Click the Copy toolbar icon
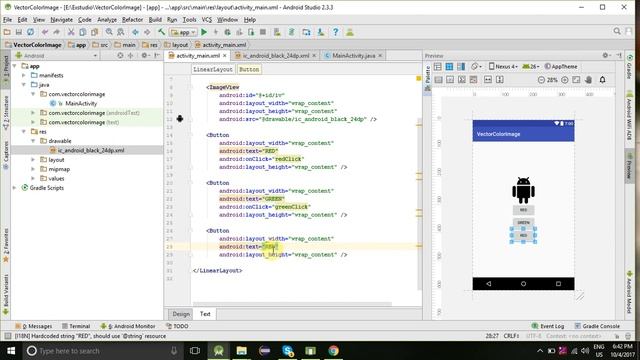Viewport: 640px width, 360px height. click(83, 32)
